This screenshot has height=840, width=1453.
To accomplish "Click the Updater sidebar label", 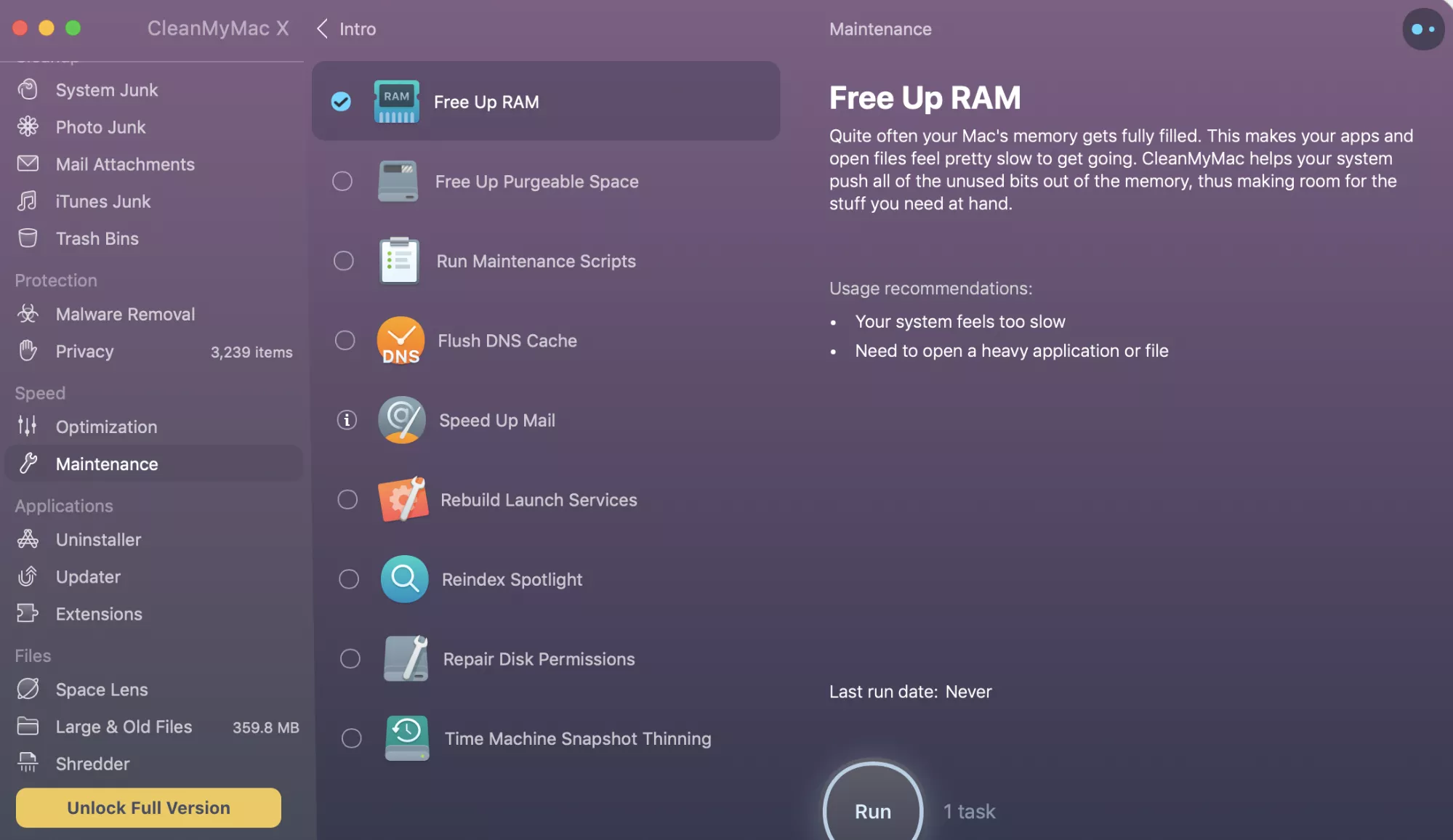I will pyautogui.click(x=88, y=576).
